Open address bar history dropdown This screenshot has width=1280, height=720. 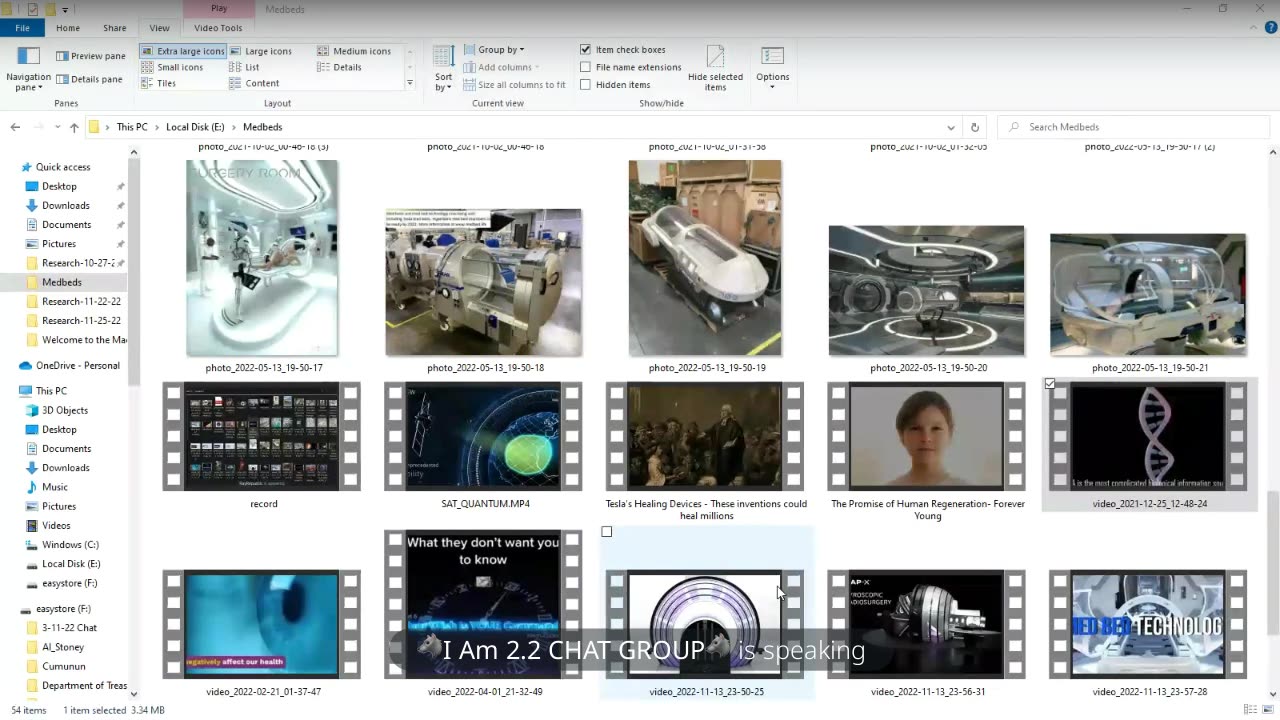click(x=950, y=127)
